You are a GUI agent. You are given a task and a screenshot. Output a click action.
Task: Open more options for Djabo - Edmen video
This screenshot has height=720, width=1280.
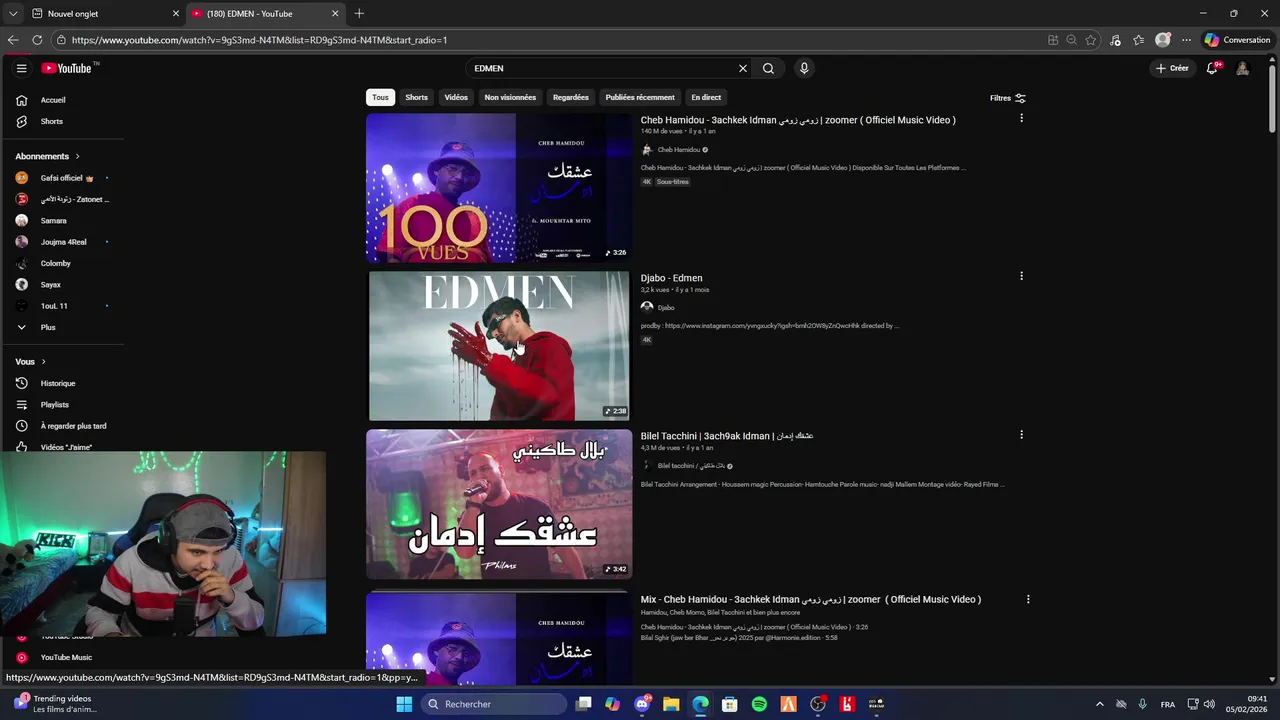[x=1021, y=276]
